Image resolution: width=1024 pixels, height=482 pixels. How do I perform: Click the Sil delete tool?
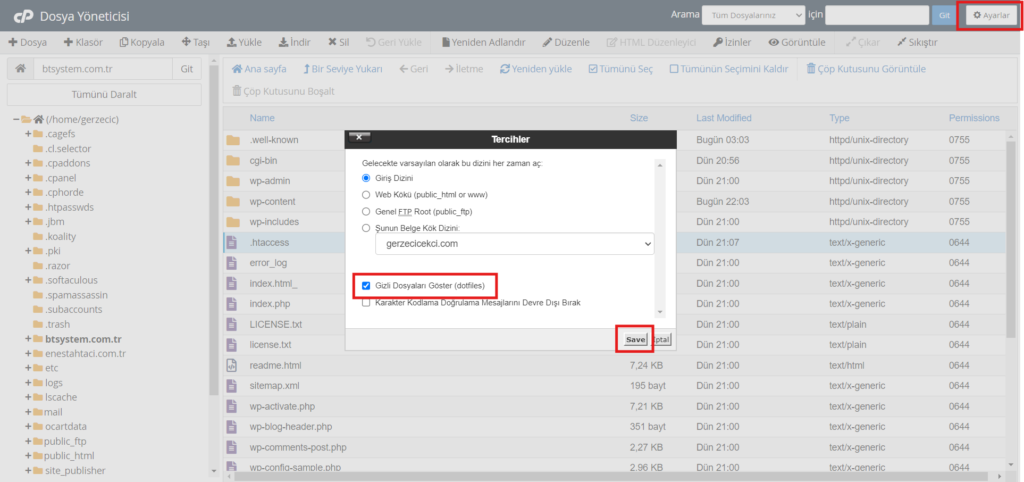pos(338,42)
